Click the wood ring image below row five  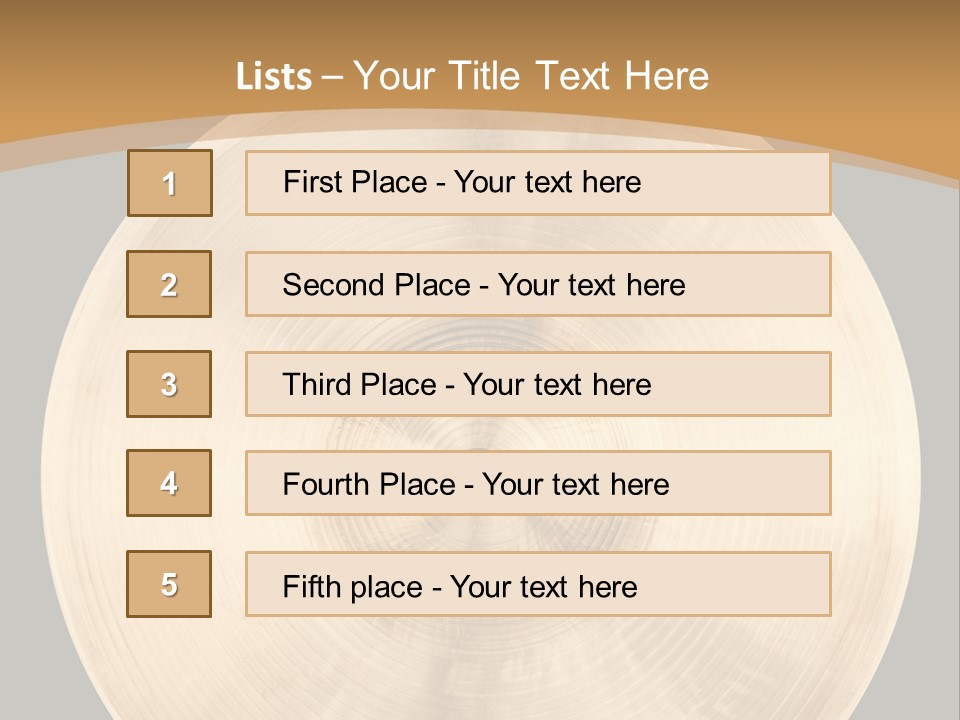click(480, 665)
